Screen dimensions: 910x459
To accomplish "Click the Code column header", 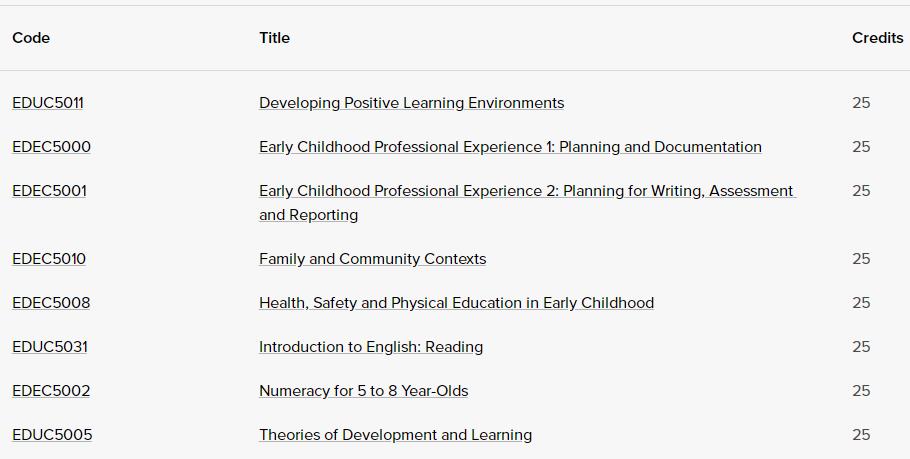I will [31, 38].
